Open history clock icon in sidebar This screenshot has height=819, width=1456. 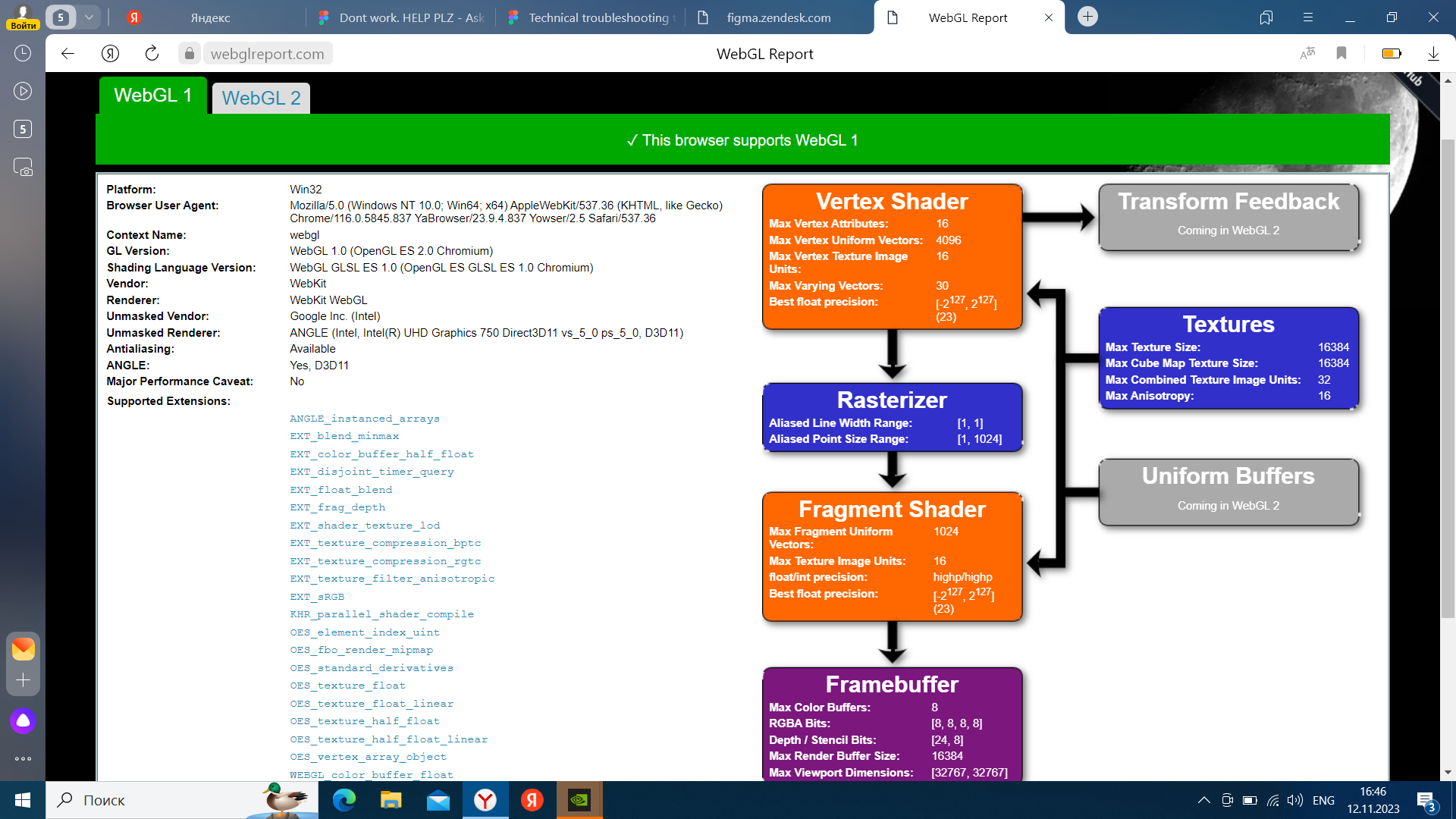pyautogui.click(x=23, y=53)
